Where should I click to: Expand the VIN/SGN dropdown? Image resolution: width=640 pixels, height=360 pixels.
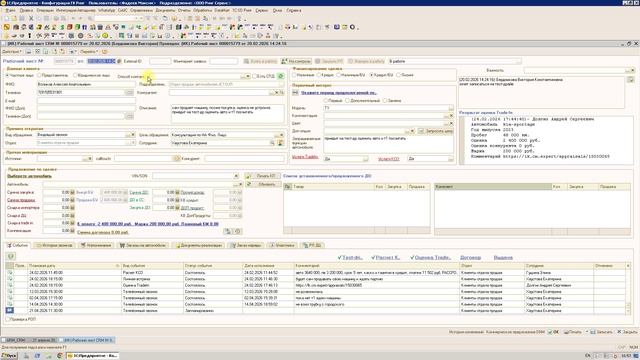(236, 176)
